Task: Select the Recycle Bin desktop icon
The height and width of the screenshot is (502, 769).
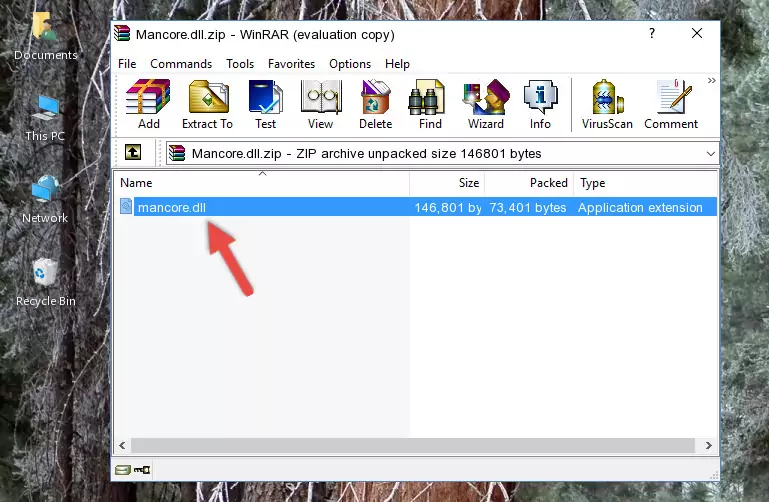Action: 45,282
